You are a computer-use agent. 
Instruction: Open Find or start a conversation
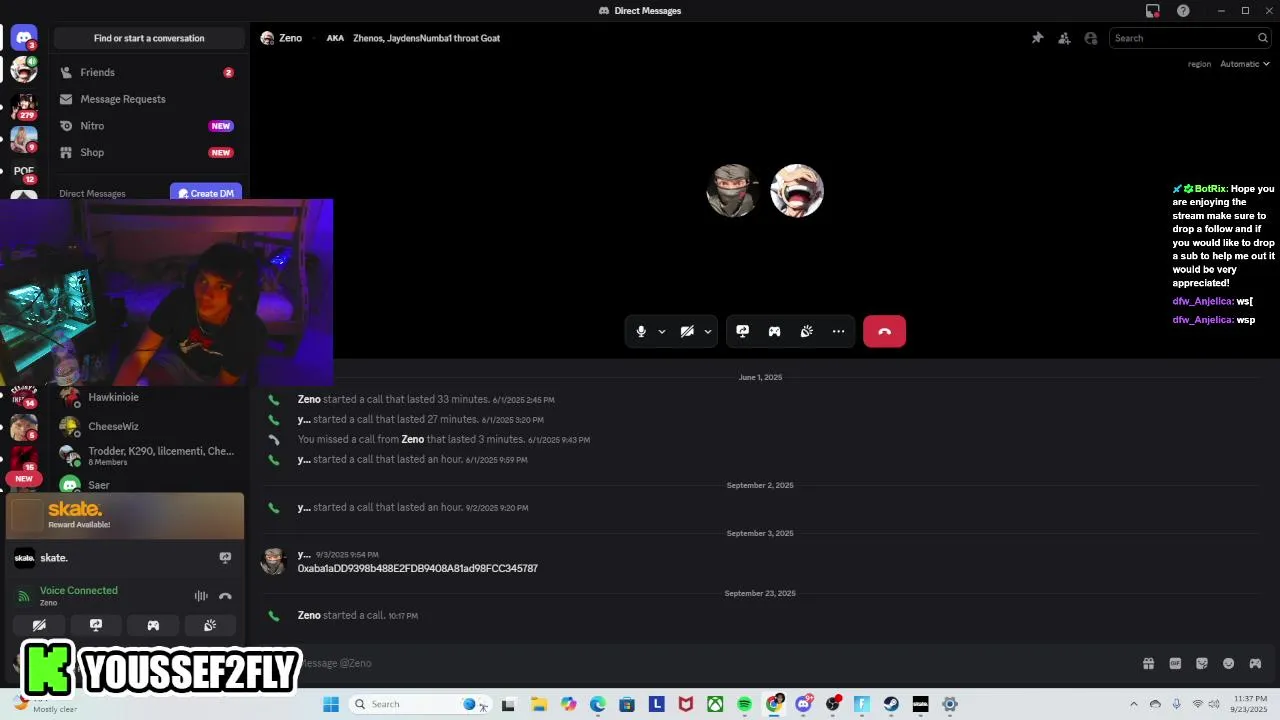(x=149, y=38)
